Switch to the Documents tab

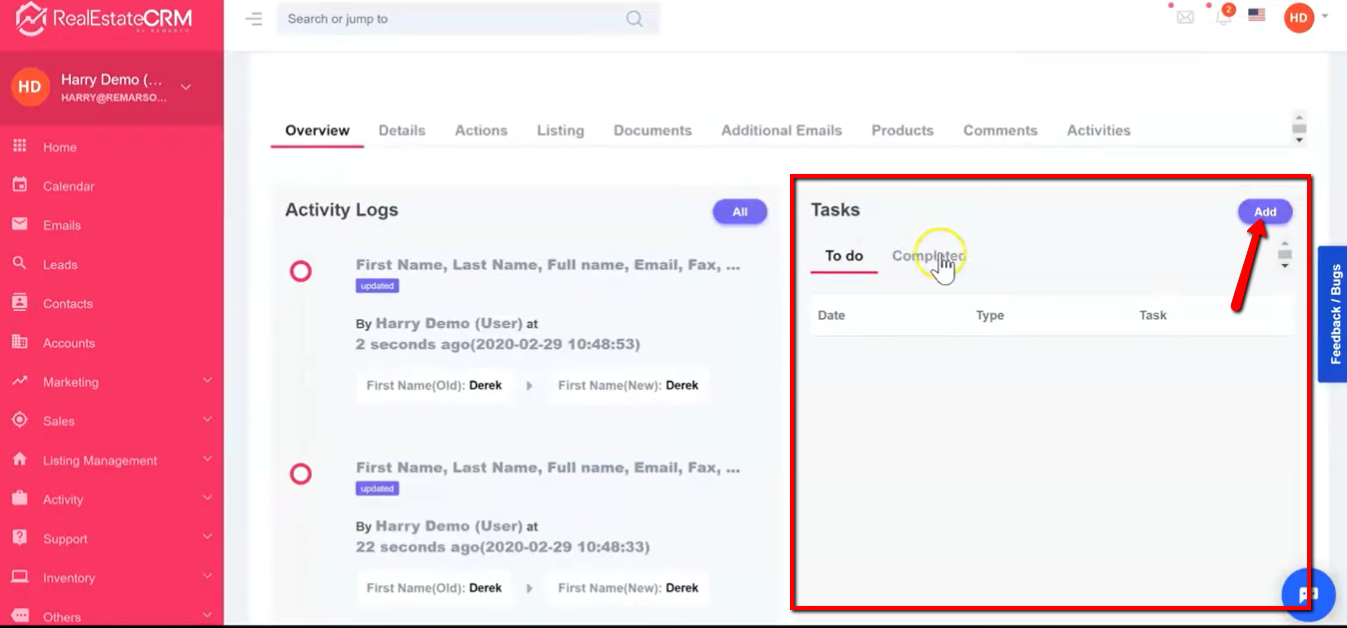652,131
